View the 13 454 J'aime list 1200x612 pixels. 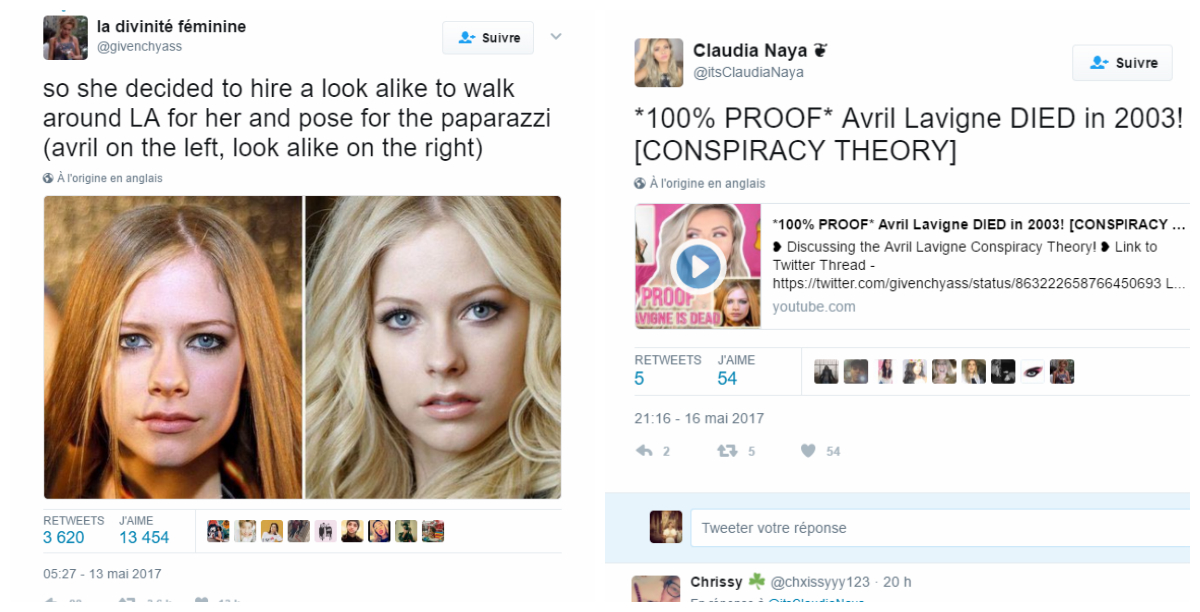(144, 538)
